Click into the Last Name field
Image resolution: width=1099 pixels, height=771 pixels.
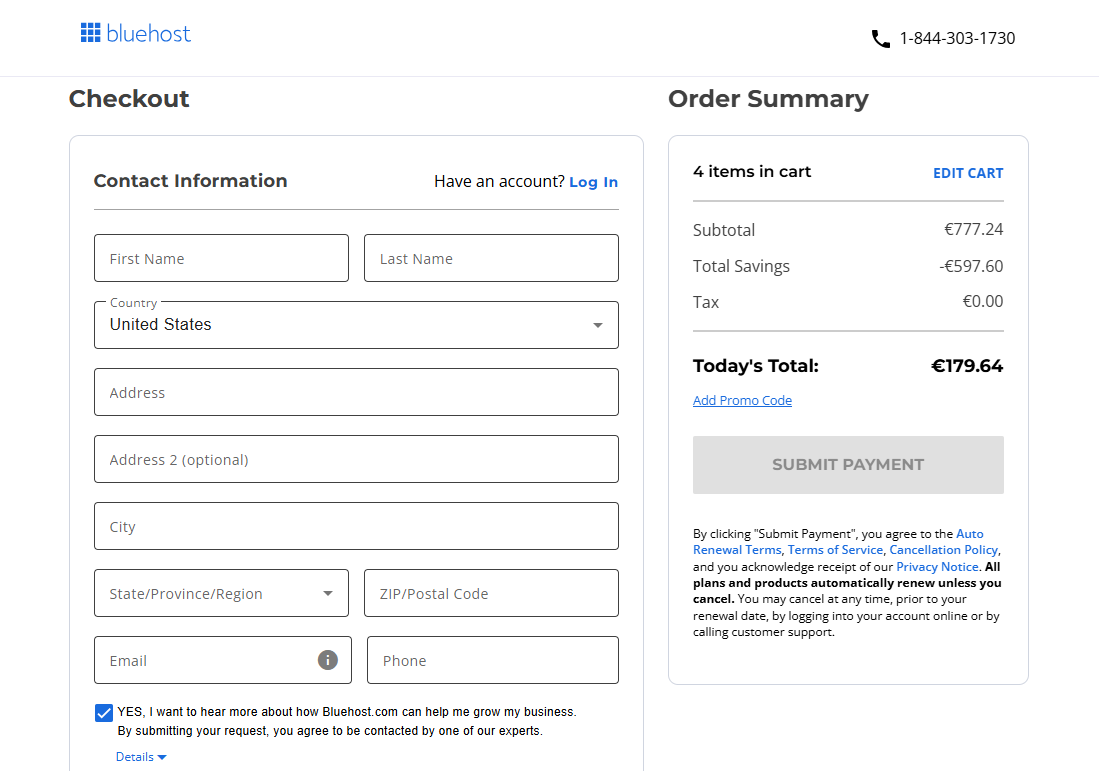tap(491, 258)
